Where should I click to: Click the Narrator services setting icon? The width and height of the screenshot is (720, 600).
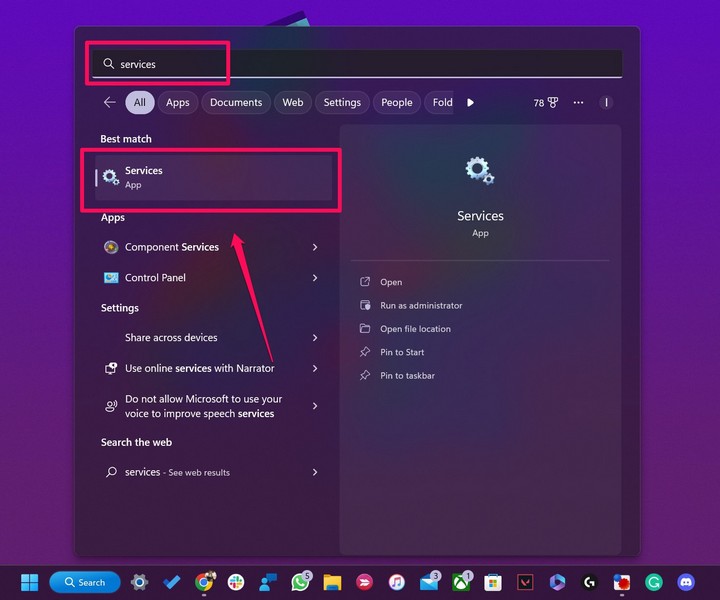click(111, 368)
